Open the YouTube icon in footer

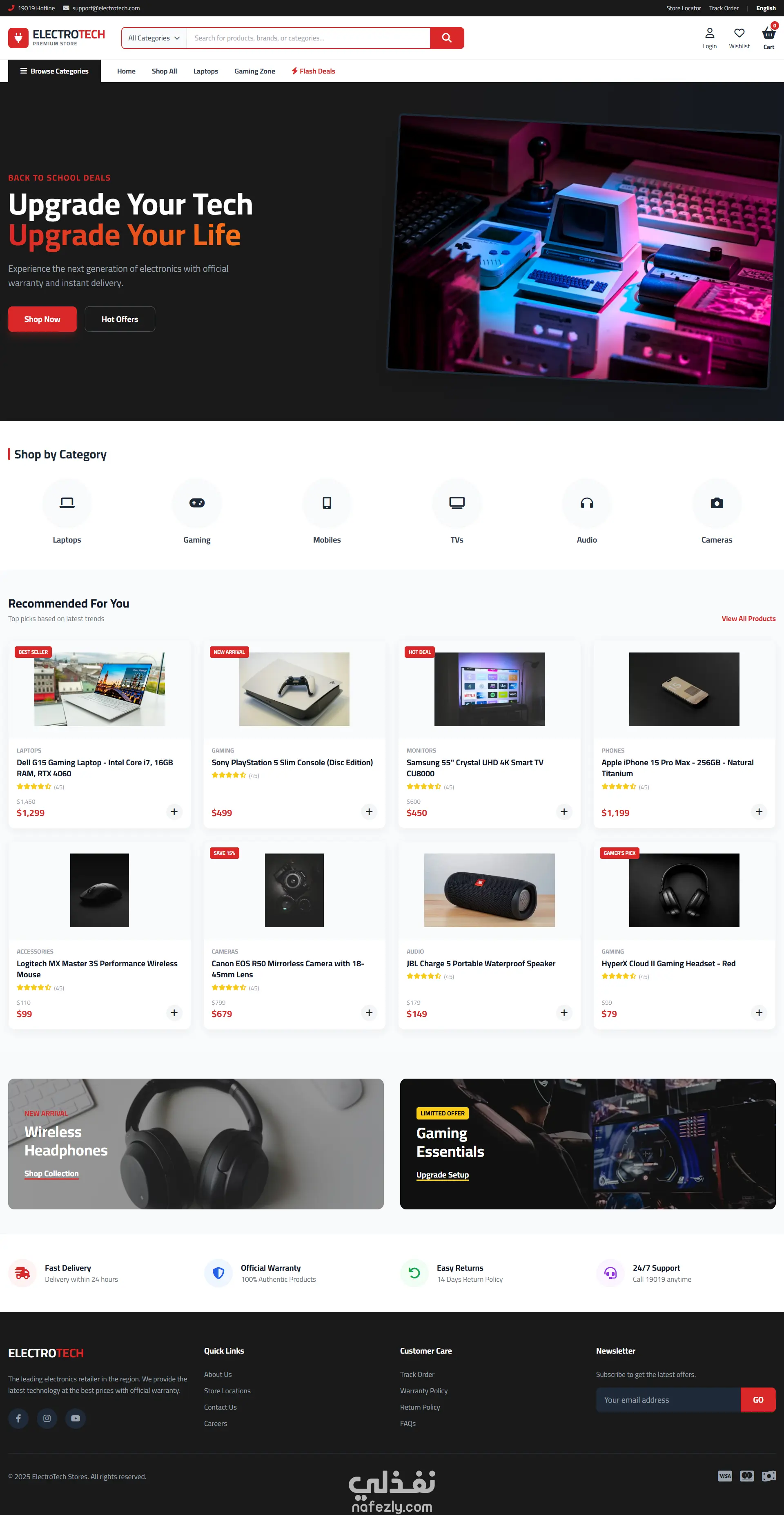pos(75,1418)
